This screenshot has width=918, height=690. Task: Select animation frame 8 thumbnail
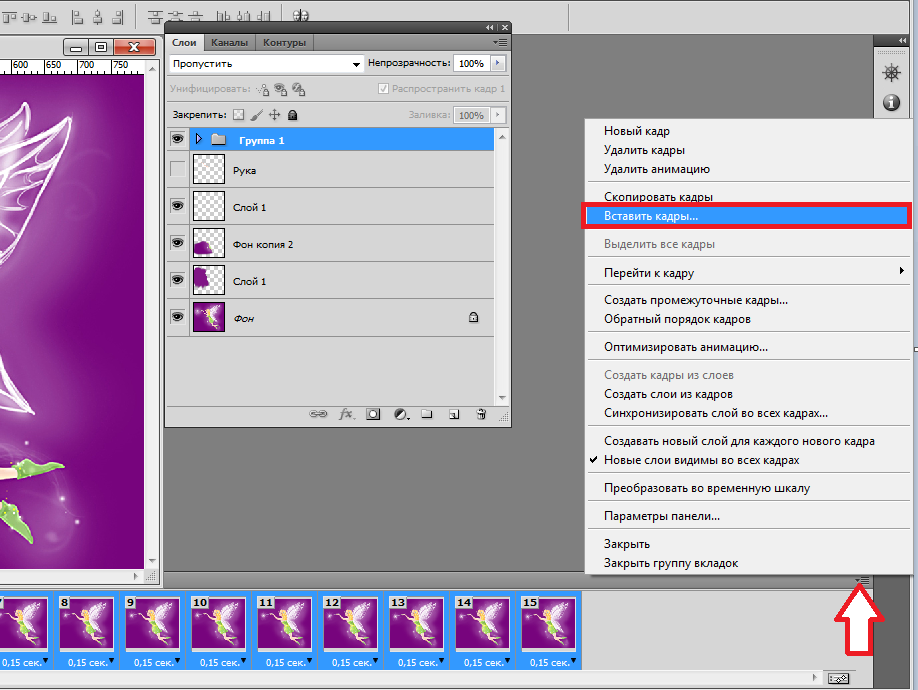(86, 624)
